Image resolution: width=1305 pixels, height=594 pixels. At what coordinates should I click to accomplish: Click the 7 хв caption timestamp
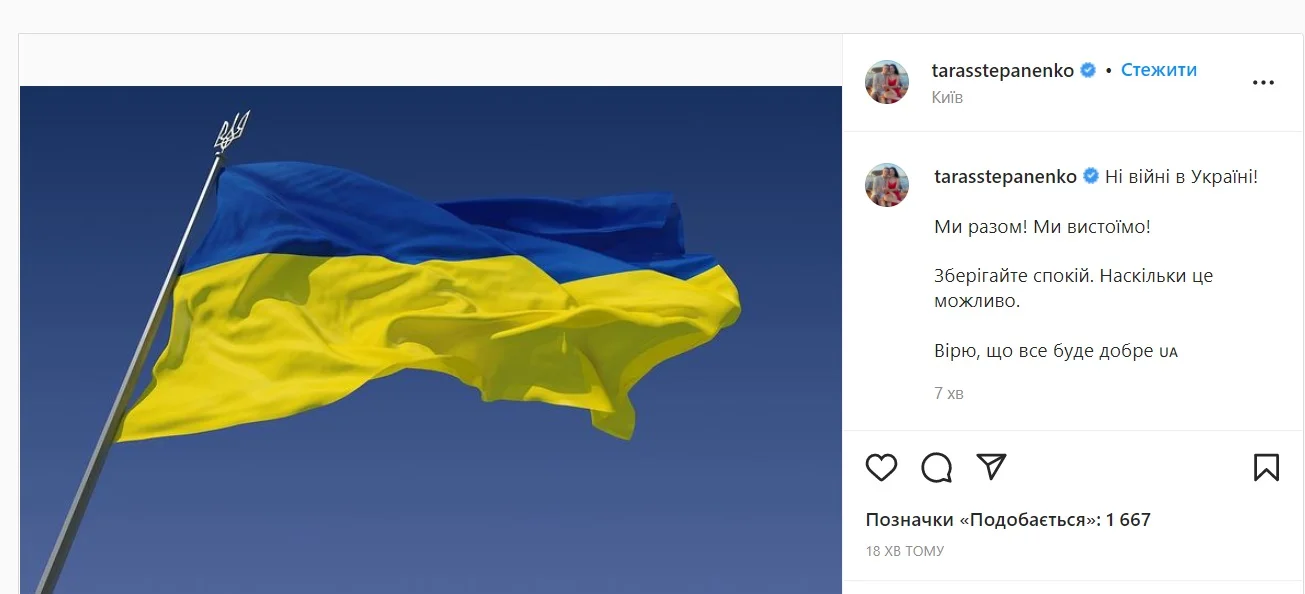point(949,393)
